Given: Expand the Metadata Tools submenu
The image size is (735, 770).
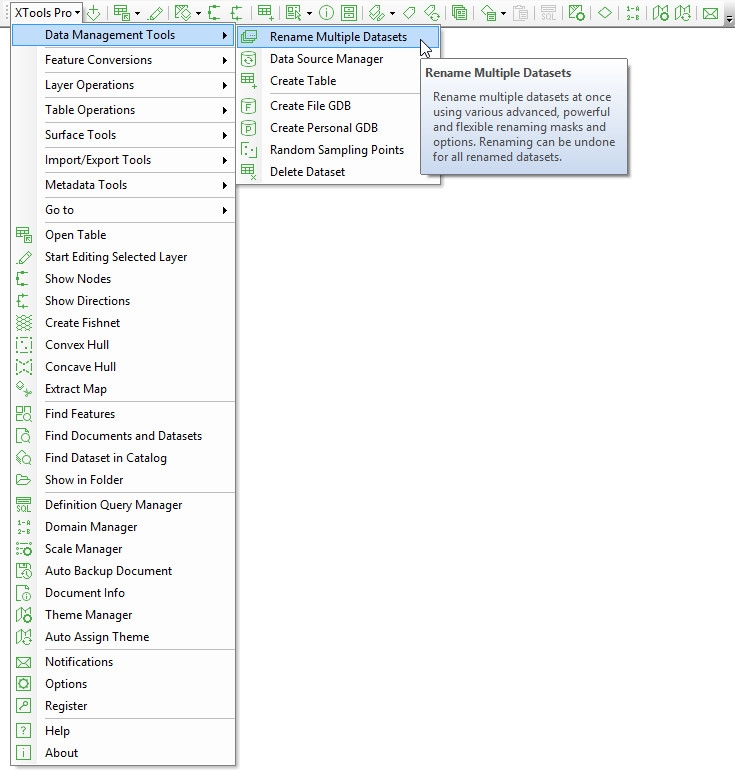Looking at the screenshot, I should tap(124, 185).
